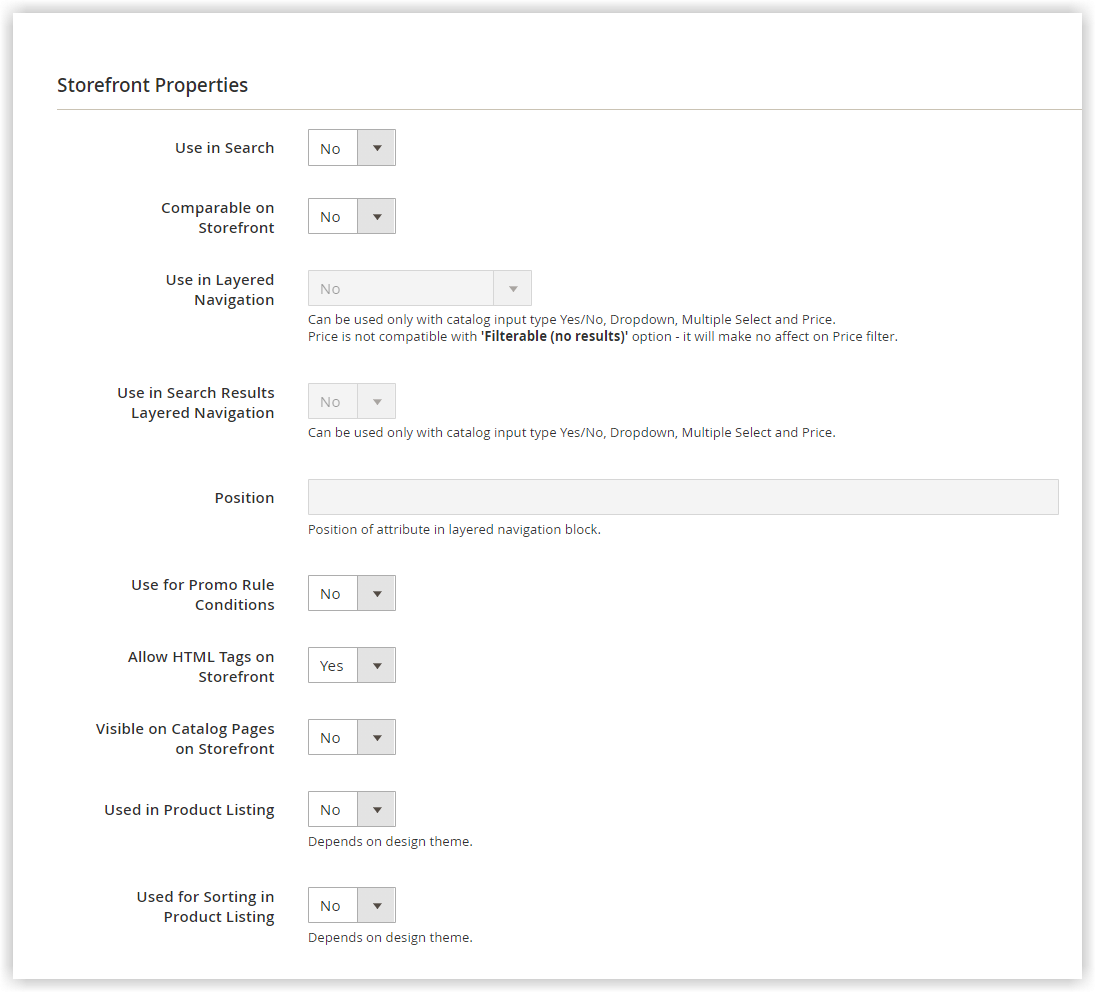This screenshot has width=1096, height=993.
Task: Enable Used for Sorting in Product Listing
Action: coord(351,905)
